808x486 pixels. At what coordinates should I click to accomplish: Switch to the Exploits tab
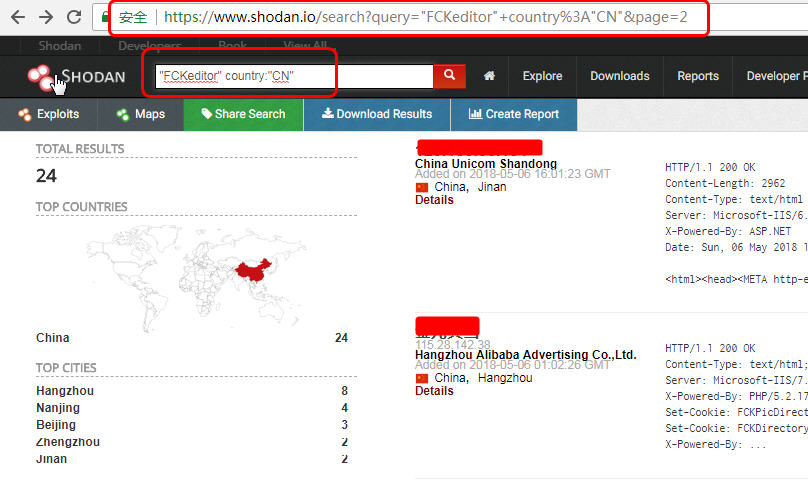click(48, 114)
